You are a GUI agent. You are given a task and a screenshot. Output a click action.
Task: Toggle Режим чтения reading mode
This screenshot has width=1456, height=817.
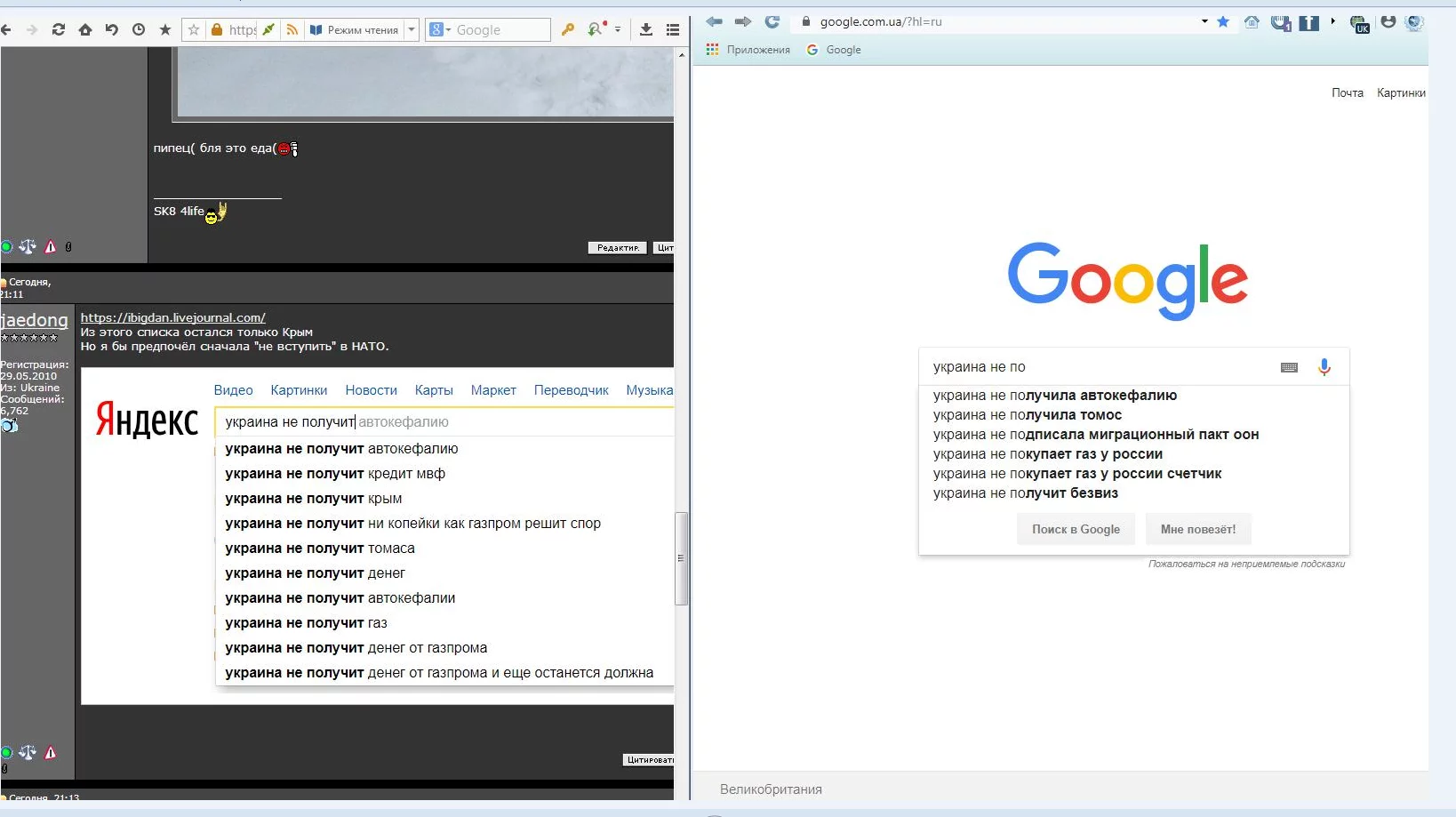point(354,30)
